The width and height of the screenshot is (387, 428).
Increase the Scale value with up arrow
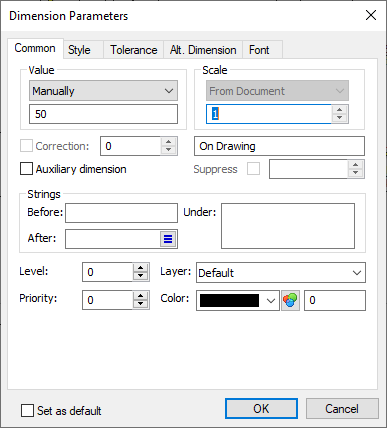click(x=339, y=110)
